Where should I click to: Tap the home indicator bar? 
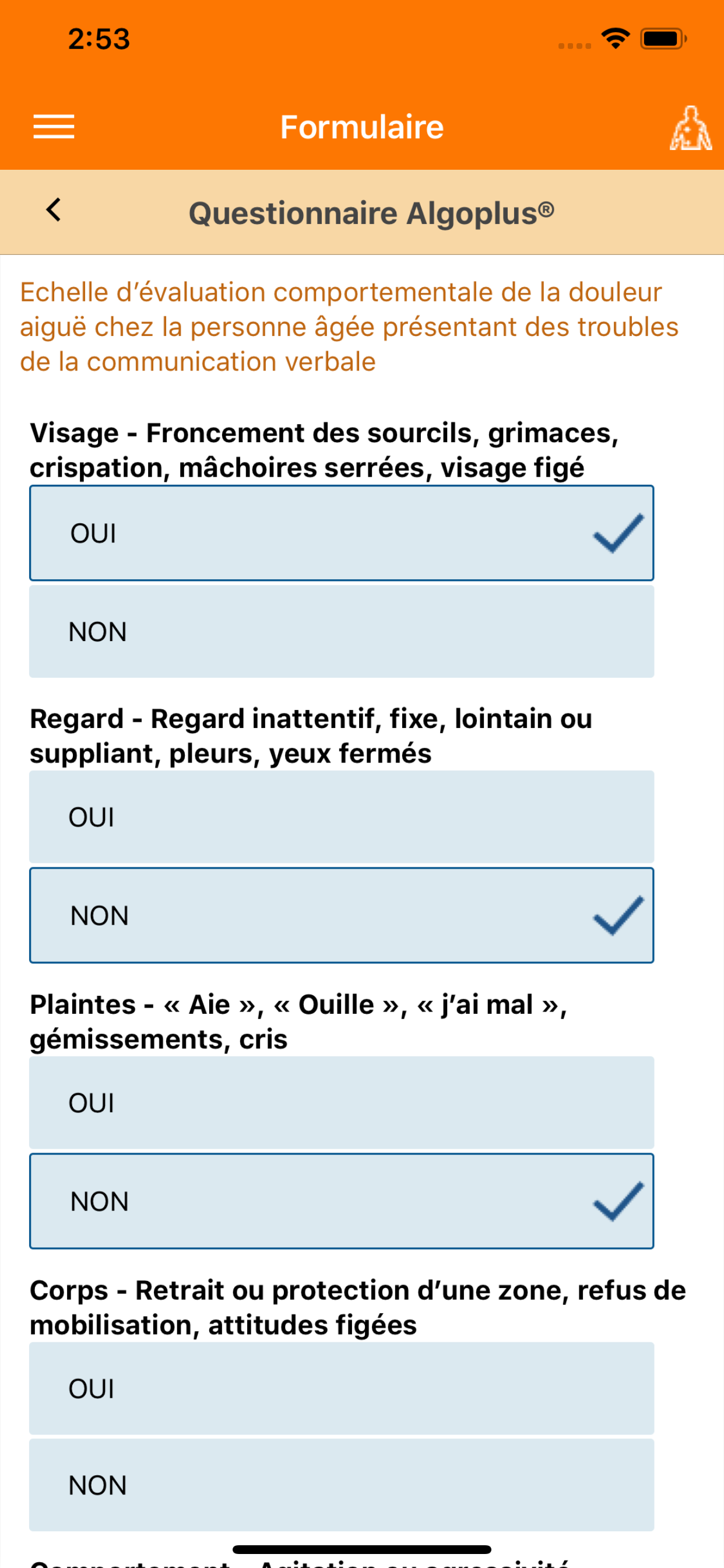pos(362,1549)
